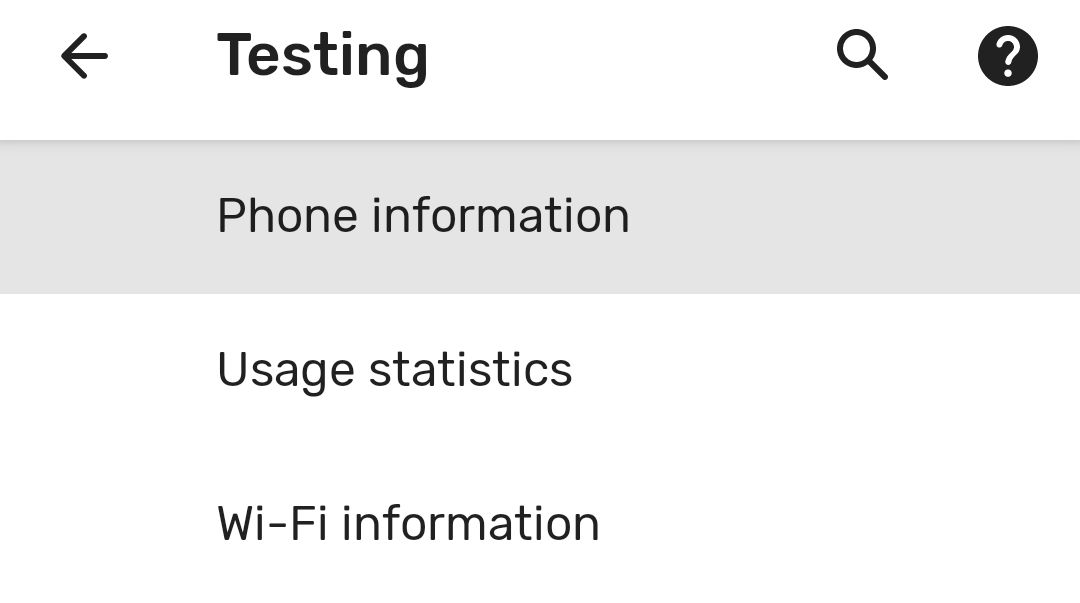Select the Usage statistics entry

[x=394, y=370]
